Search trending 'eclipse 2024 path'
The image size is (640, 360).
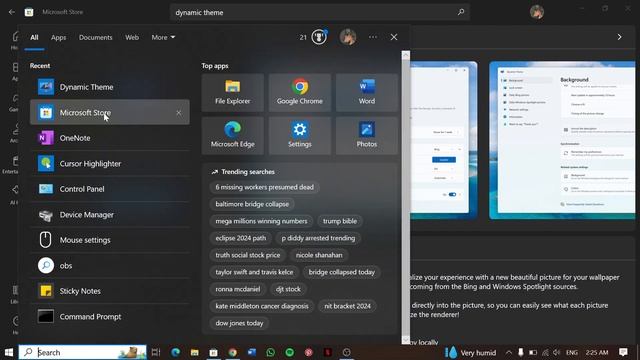[x=241, y=238]
